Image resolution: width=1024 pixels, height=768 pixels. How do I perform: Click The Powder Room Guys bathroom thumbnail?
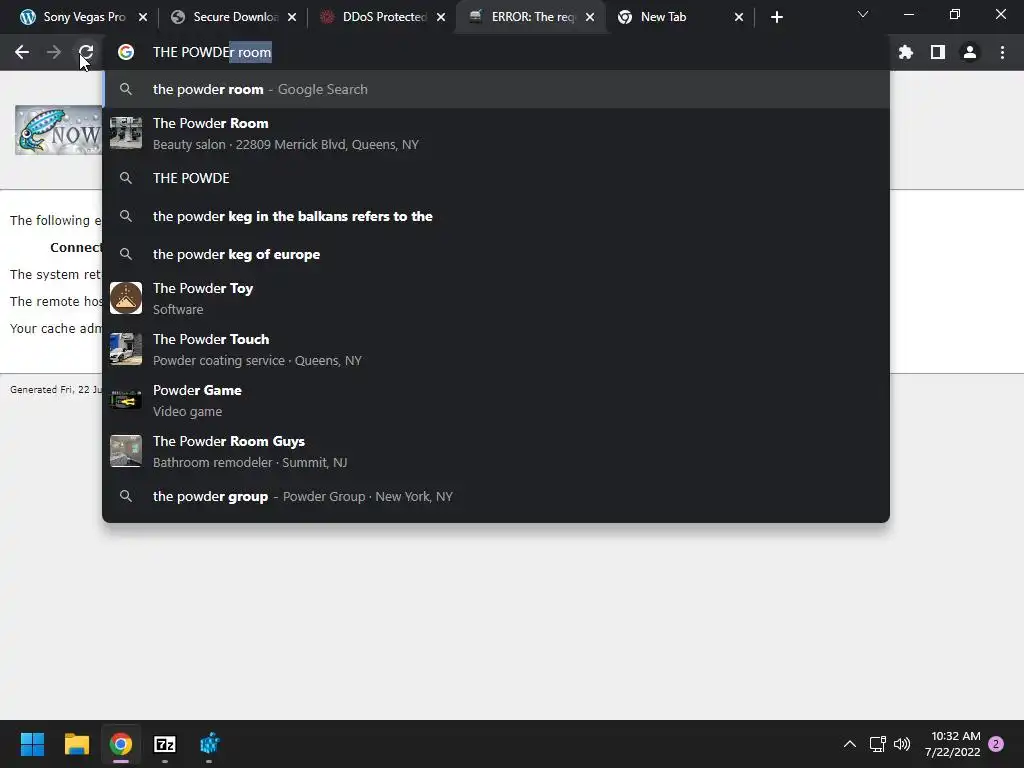click(126, 451)
